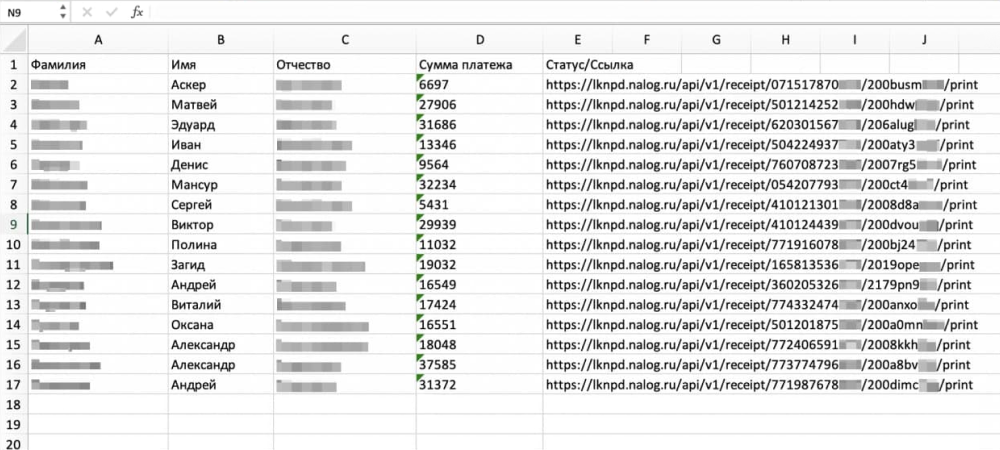Click the Статус/Ссылка header cell
This screenshot has height=450, width=1000.
576,65
